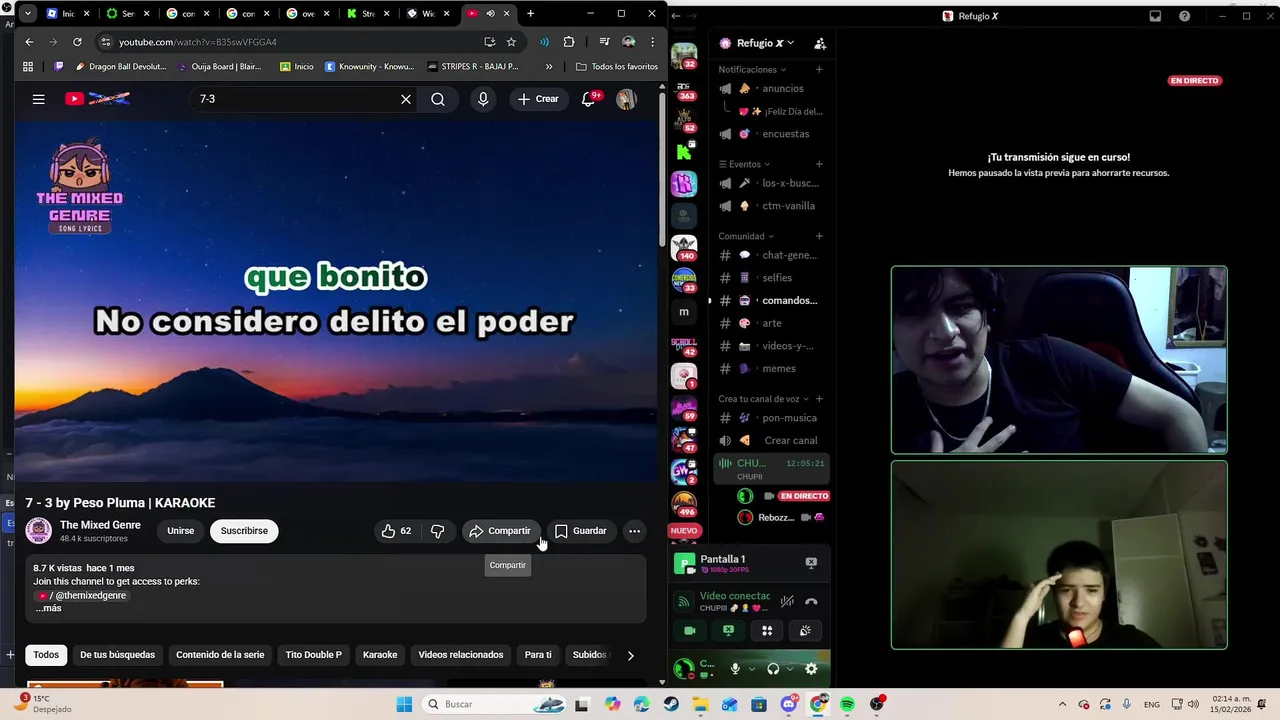Show more bookmarks with double chevron
This screenshot has height=720, width=1280.
(549, 67)
